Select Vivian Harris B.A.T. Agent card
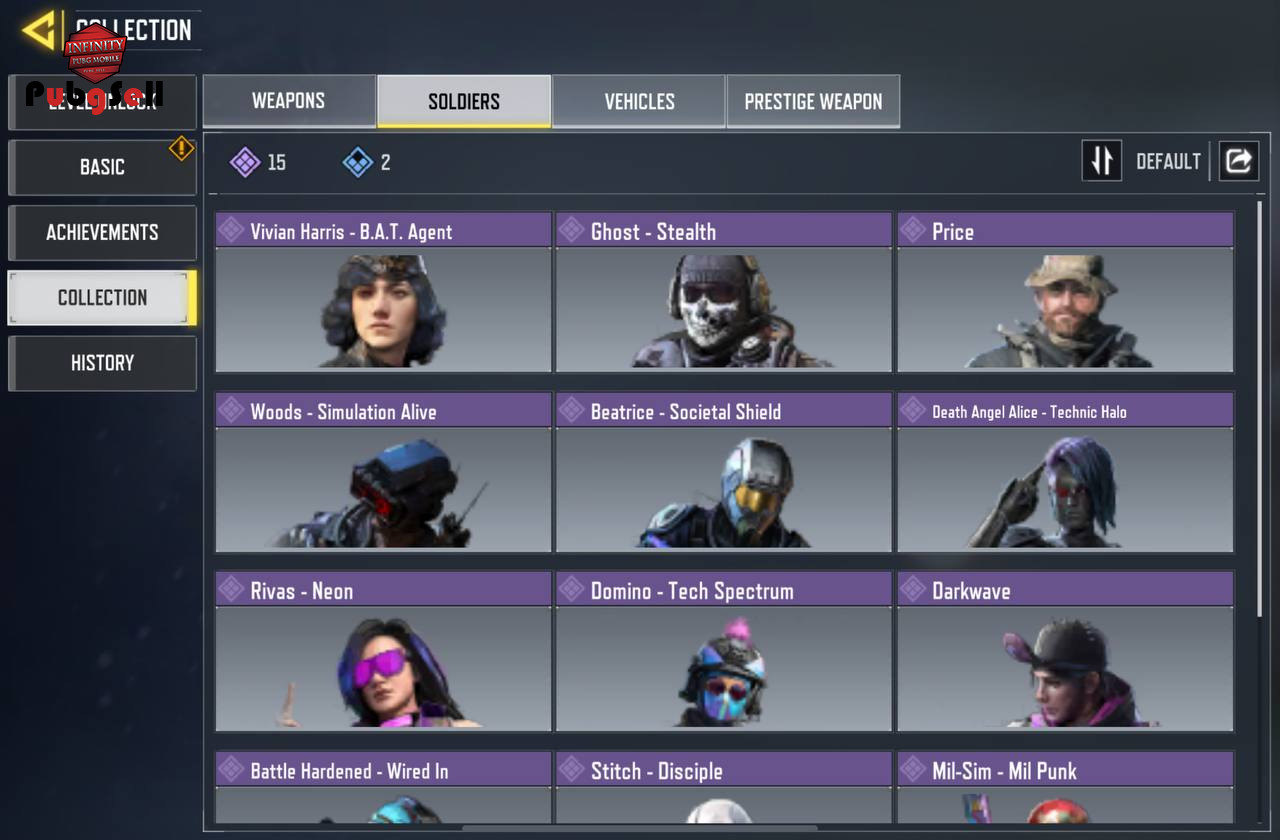This screenshot has height=840, width=1280. (383, 292)
